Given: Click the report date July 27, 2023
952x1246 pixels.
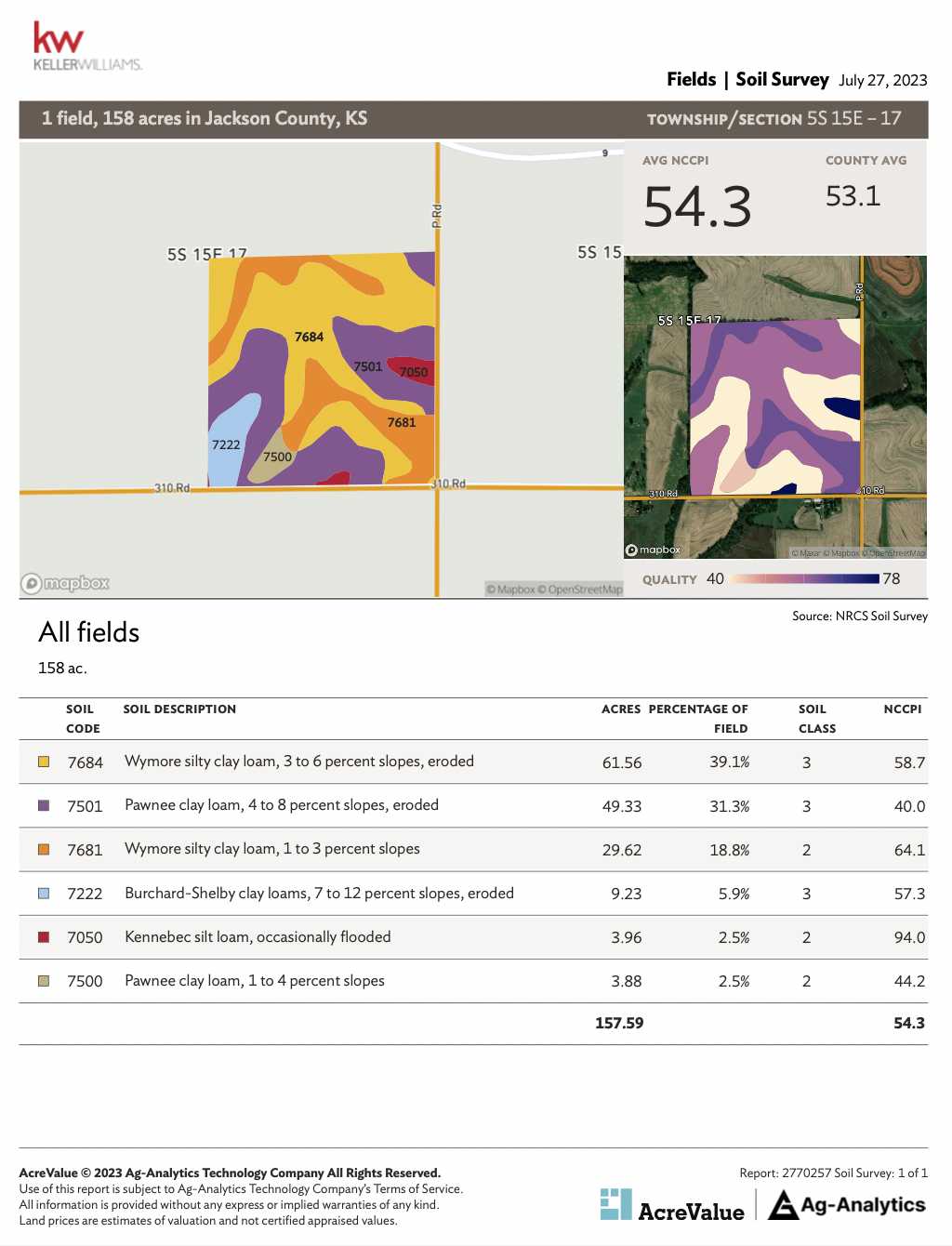Looking at the screenshot, I should point(883,80).
